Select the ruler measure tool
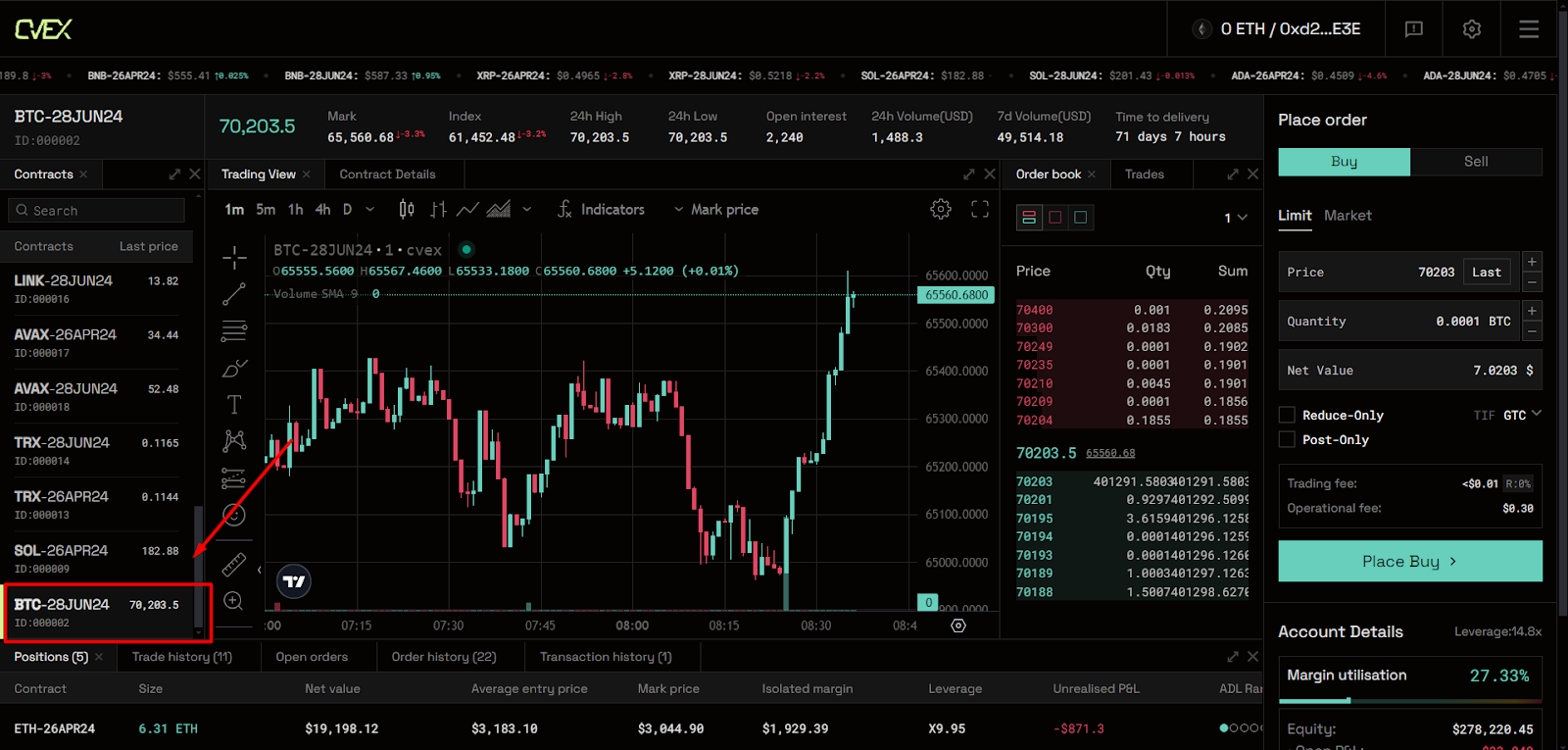 (234, 565)
